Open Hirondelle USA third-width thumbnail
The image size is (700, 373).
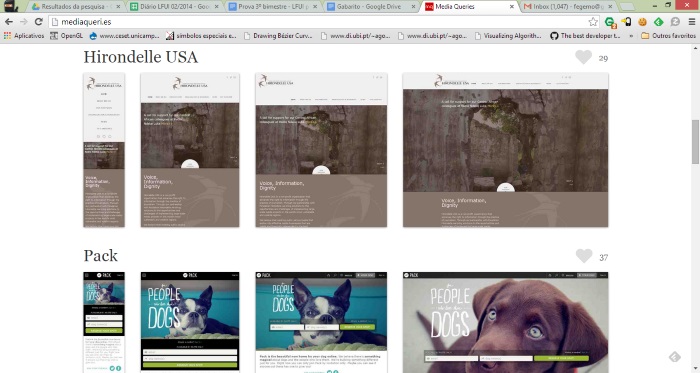[321, 150]
